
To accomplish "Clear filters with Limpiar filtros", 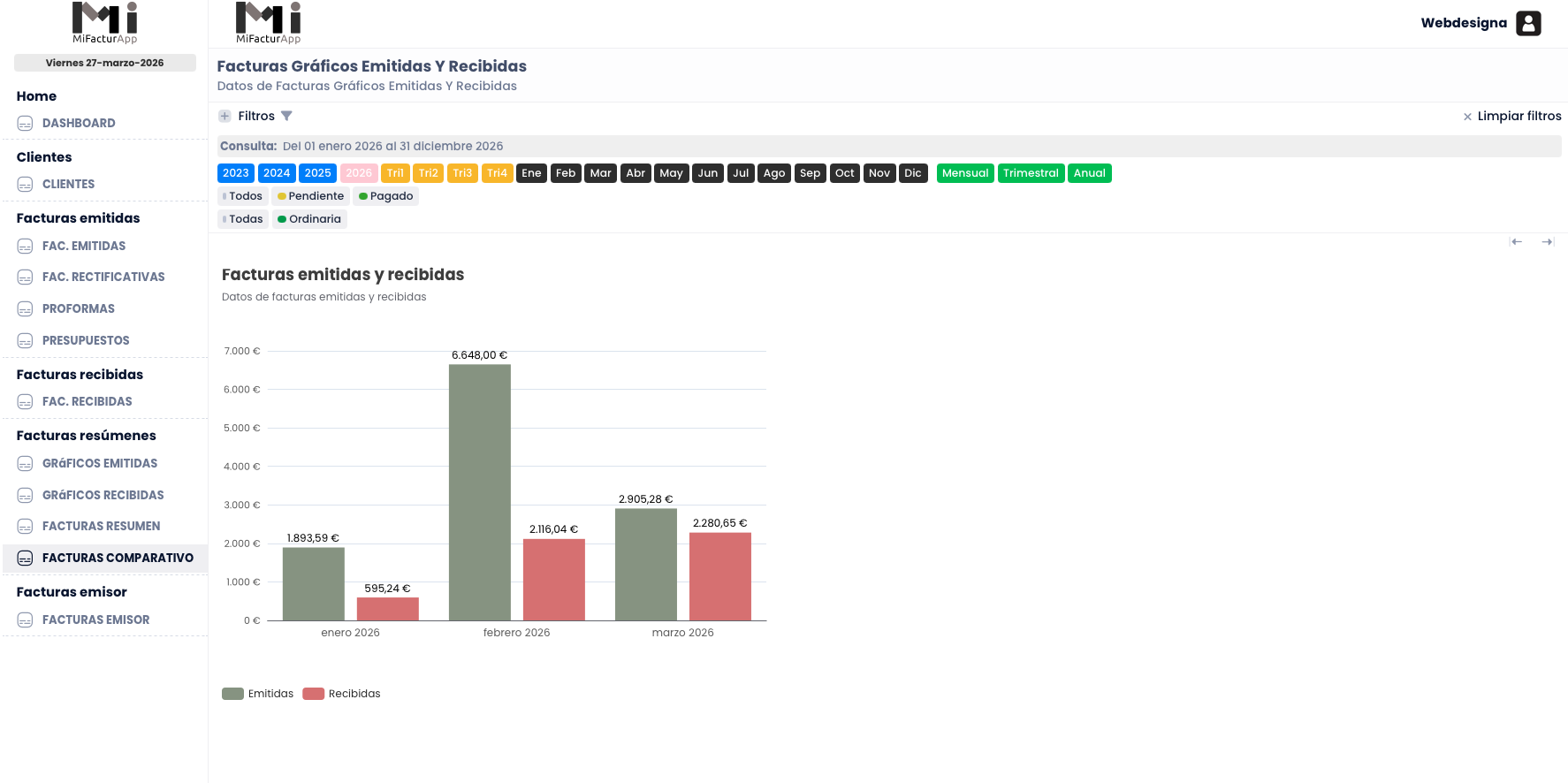I will (x=1511, y=116).
